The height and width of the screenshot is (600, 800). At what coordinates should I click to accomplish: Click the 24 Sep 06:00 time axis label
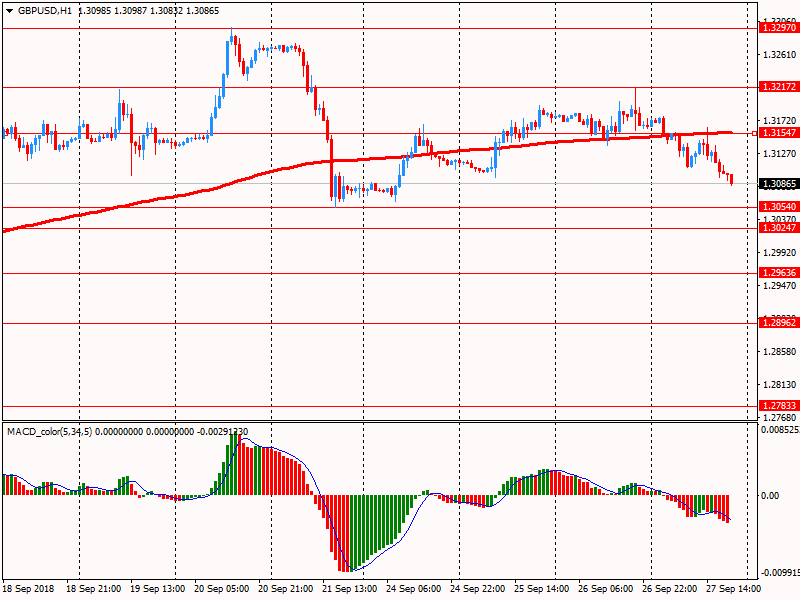coord(413,589)
